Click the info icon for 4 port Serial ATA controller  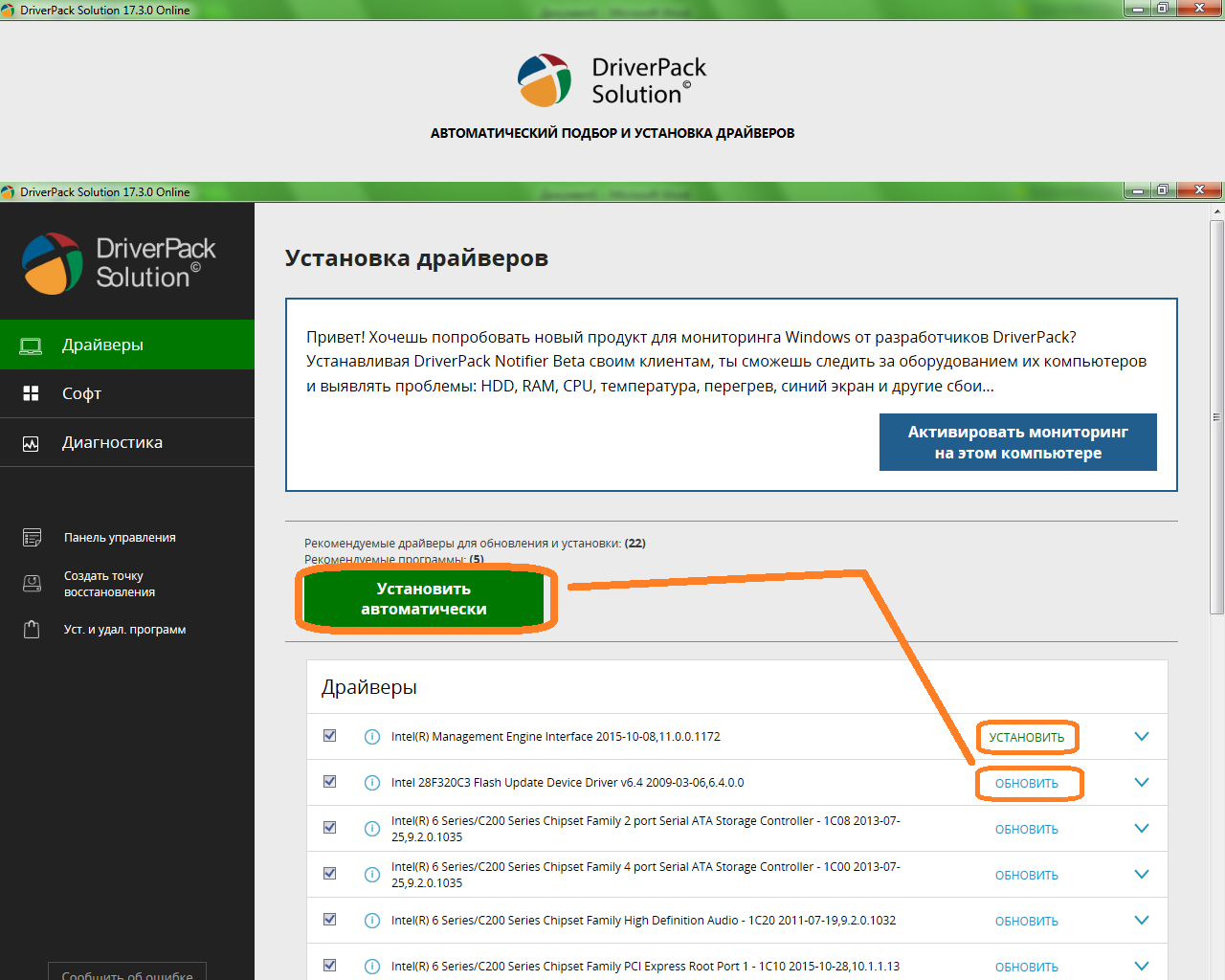click(x=372, y=875)
